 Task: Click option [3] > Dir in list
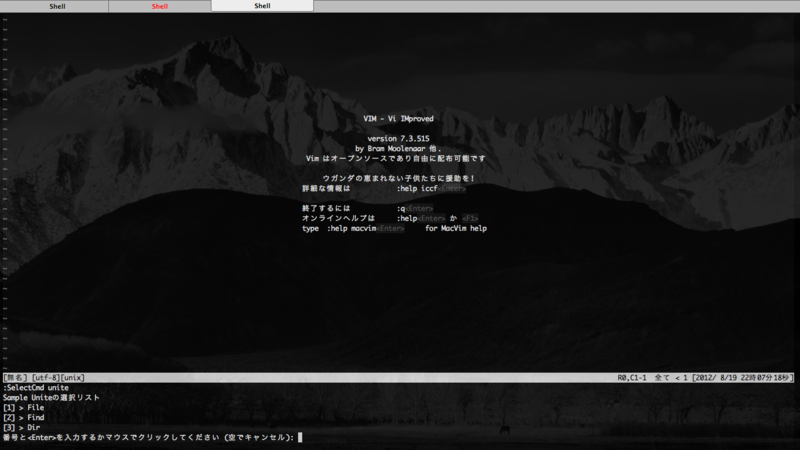point(21,428)
